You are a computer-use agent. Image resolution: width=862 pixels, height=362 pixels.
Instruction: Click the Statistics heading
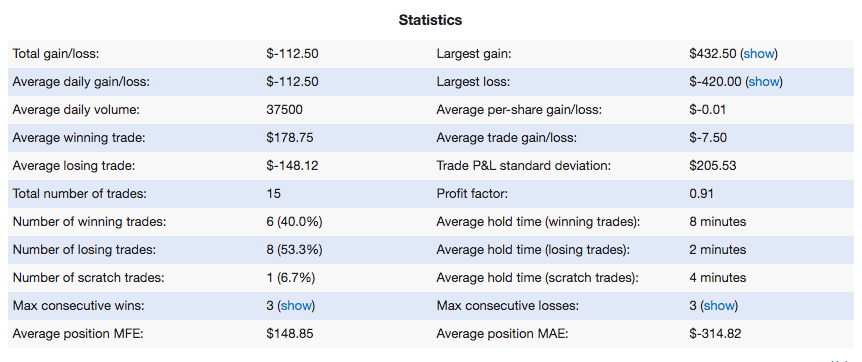(x=430, y=20)
